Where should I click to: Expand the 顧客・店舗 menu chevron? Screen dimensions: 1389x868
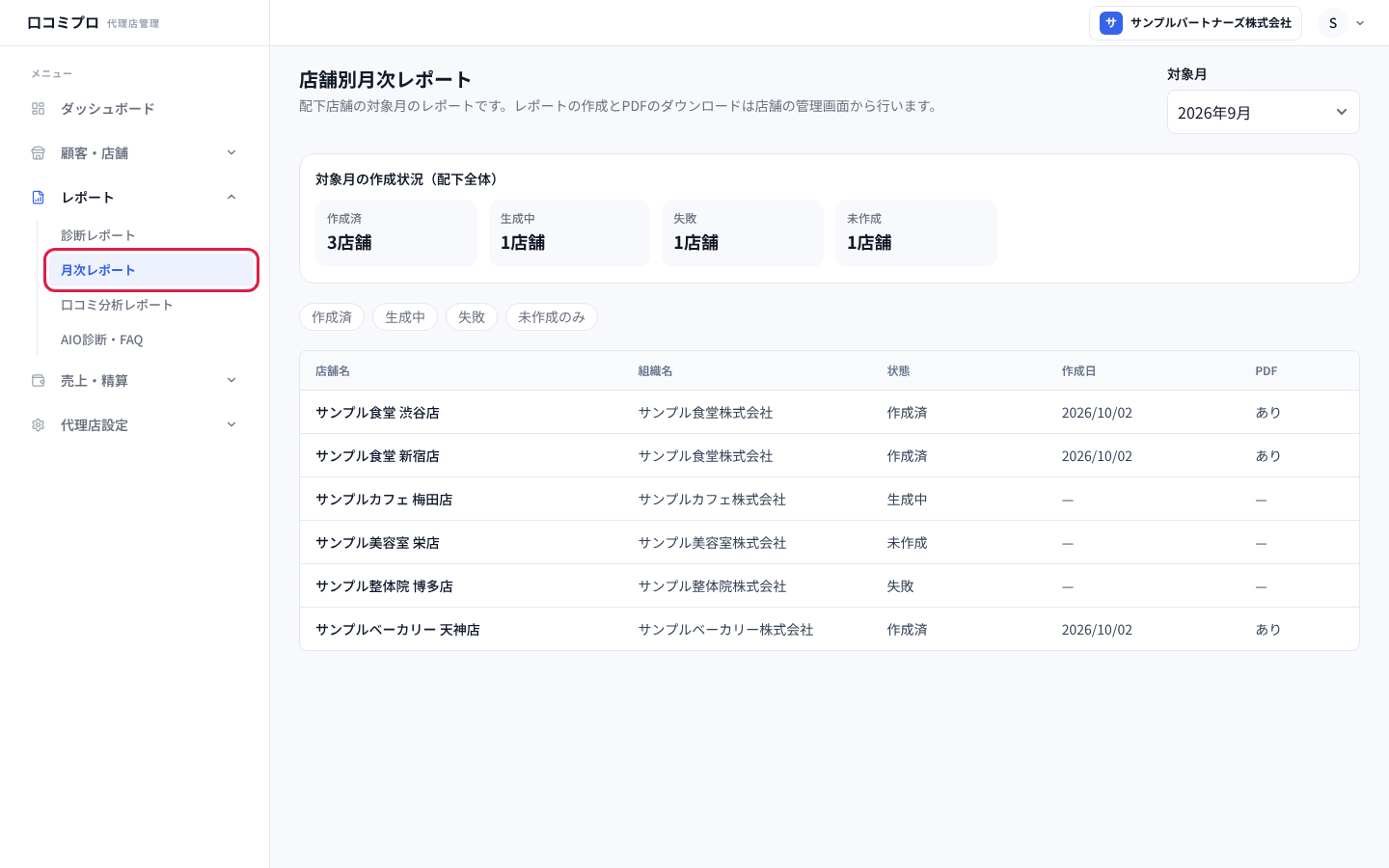point(231,152)
